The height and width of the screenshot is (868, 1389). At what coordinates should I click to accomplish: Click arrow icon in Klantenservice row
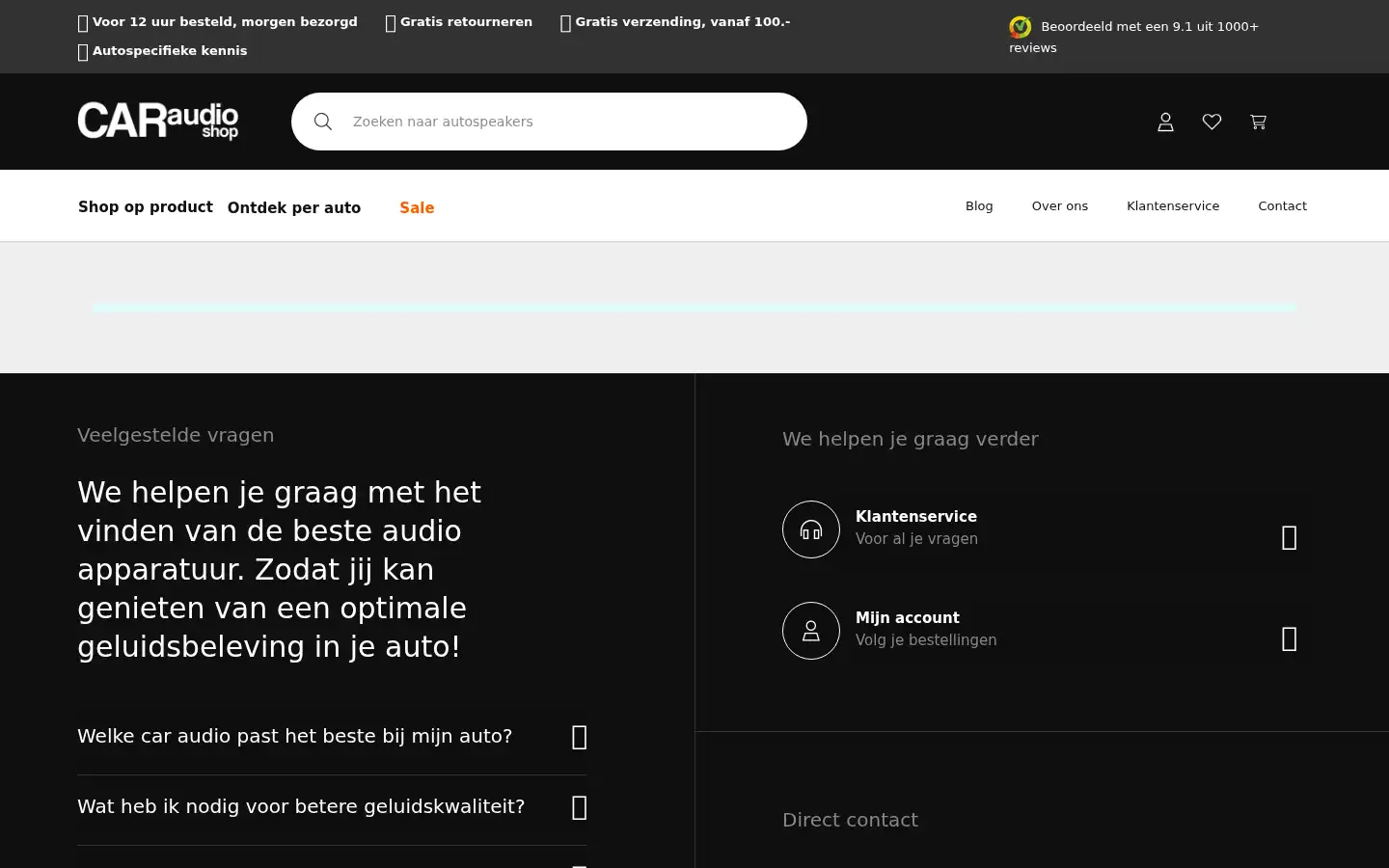coord(1290,537)
